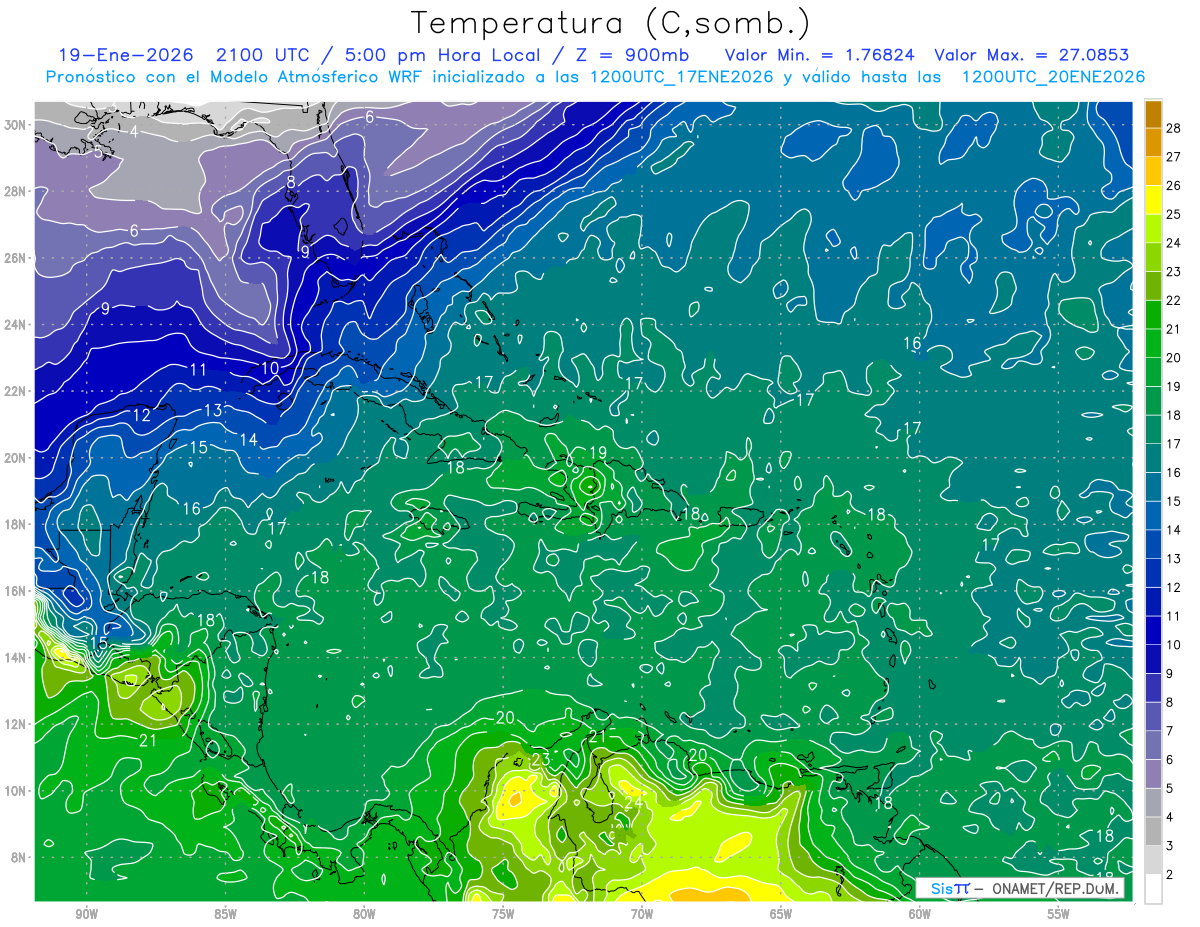Click the 70W longitude axis label
Viewport: 1200px width, 927px height.
click(x=641, y=913)
